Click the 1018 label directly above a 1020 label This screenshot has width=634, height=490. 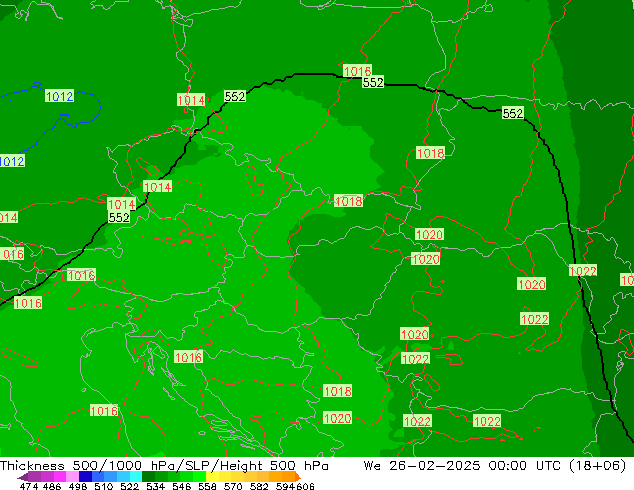pos(338,391)
